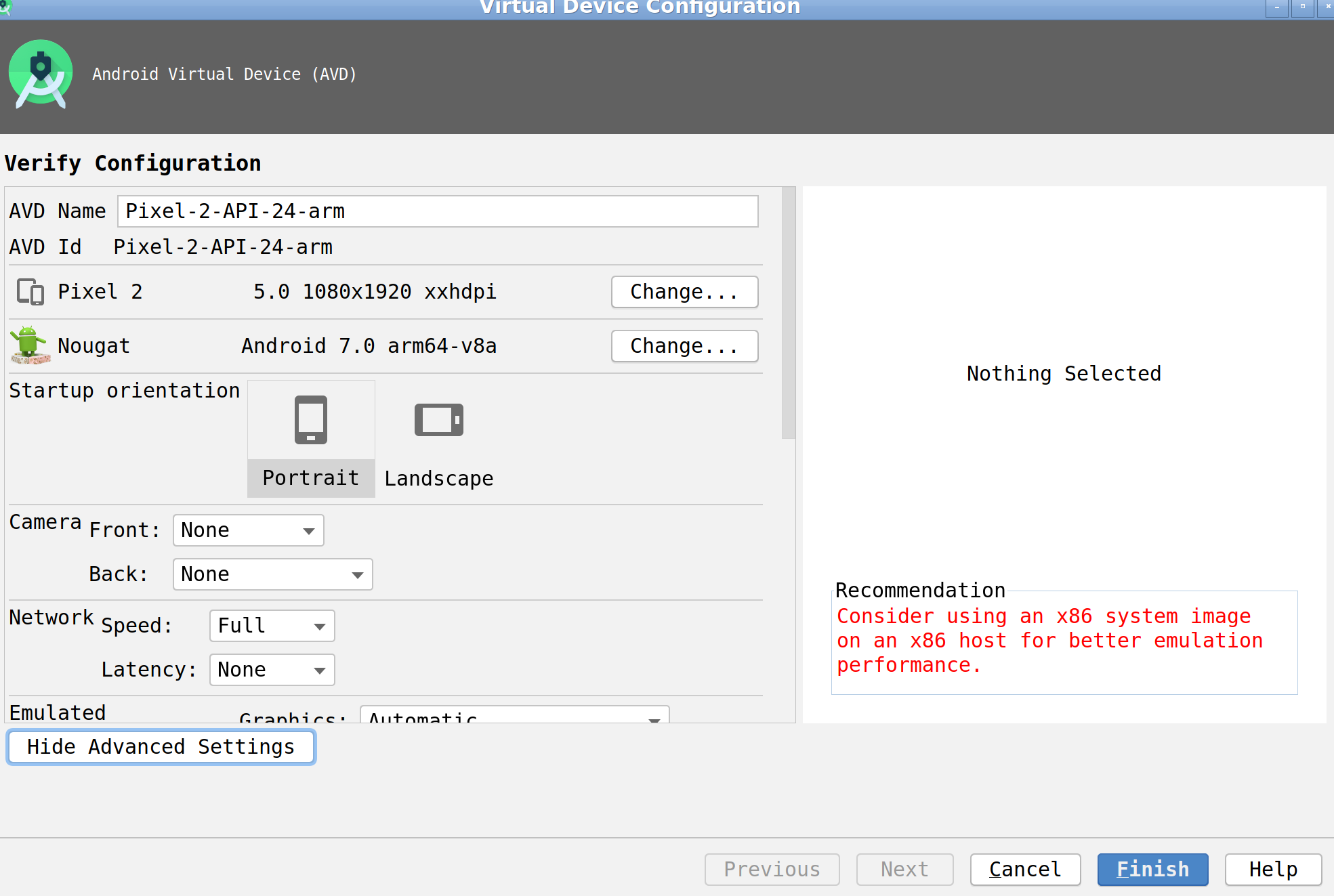The image size is (1334, 896).
Task: Open the Front camera dropdown
Action: (x=249, y=530)
